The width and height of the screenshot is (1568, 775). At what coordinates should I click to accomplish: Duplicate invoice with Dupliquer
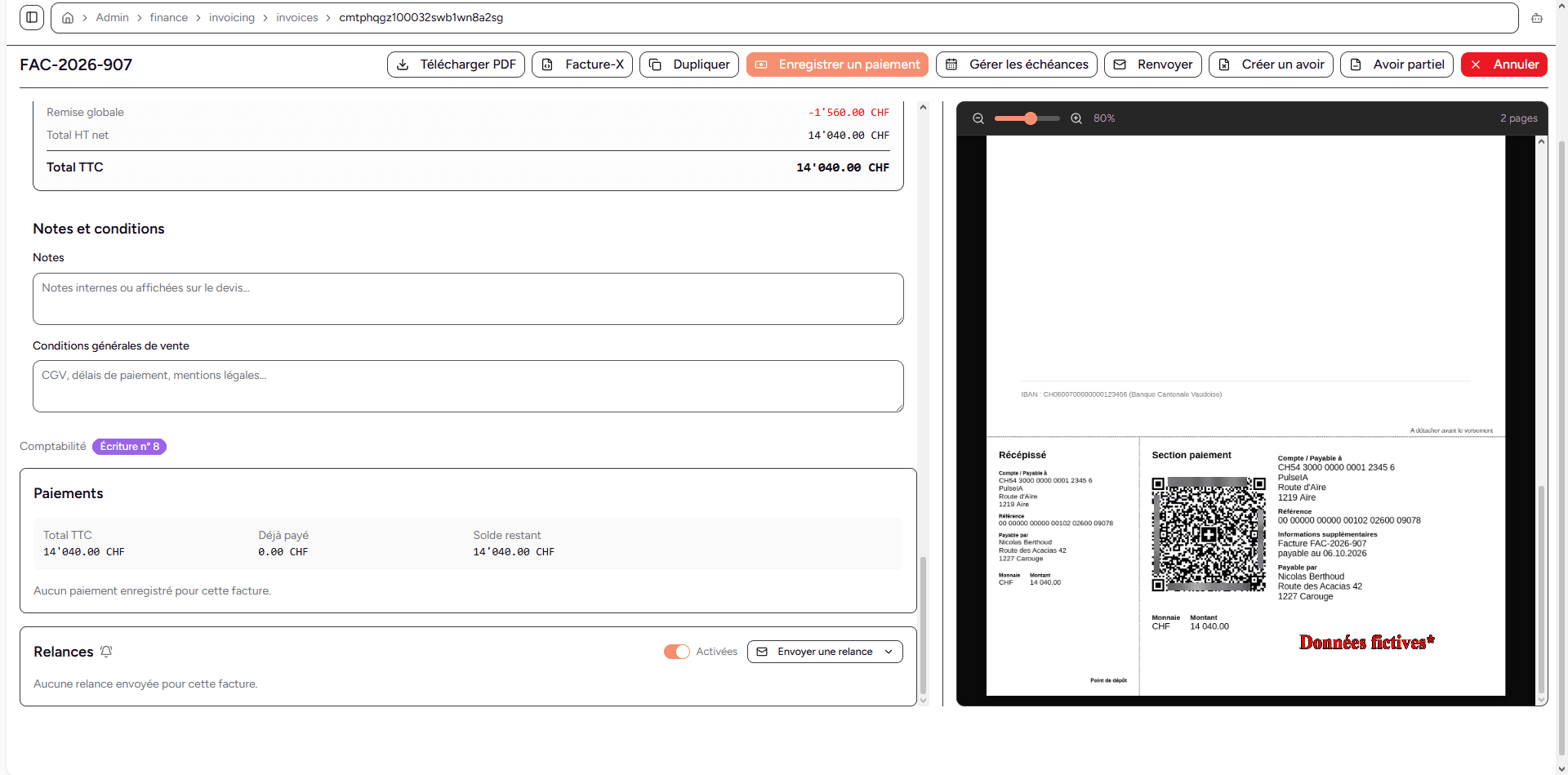coord(689,65)
